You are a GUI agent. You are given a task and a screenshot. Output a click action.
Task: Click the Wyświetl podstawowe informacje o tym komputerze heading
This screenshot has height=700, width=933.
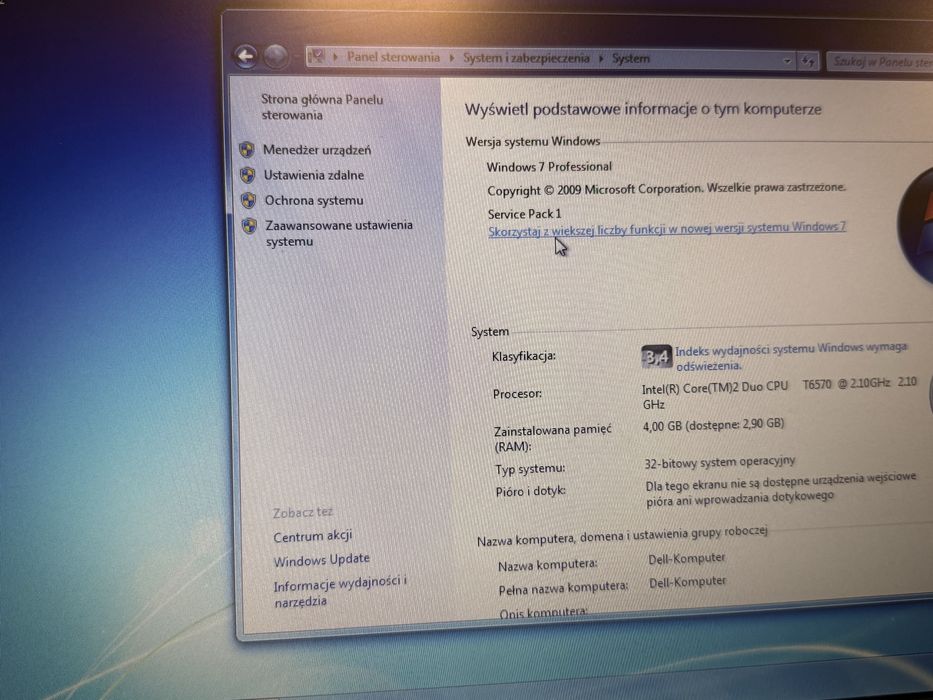point(643,110)
